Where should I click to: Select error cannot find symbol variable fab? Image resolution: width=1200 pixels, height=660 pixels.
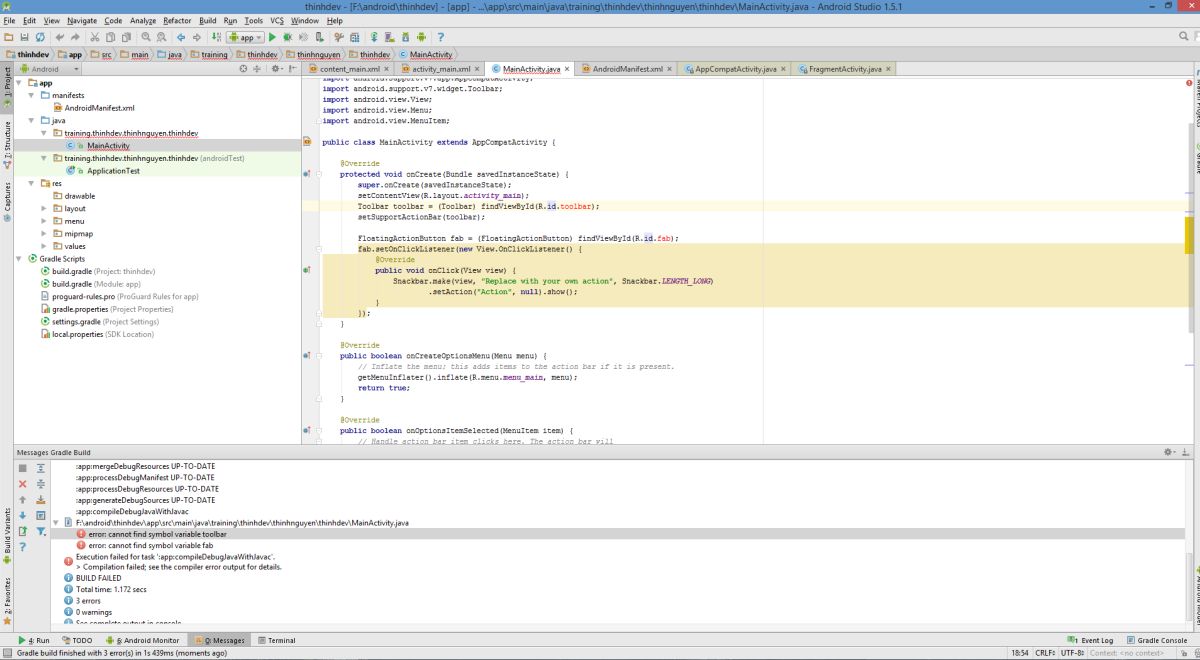click(151, 546)
